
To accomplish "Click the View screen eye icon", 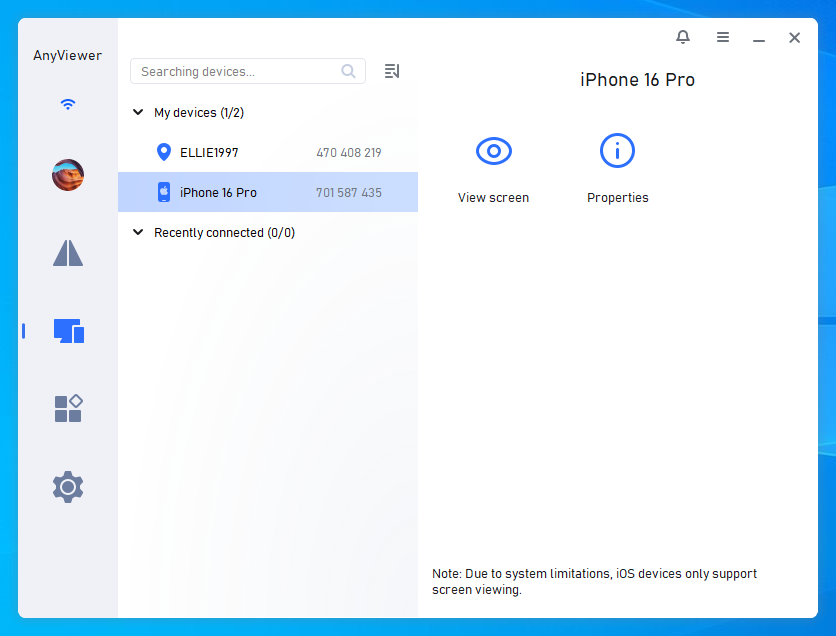I will [x=494, y=151].
